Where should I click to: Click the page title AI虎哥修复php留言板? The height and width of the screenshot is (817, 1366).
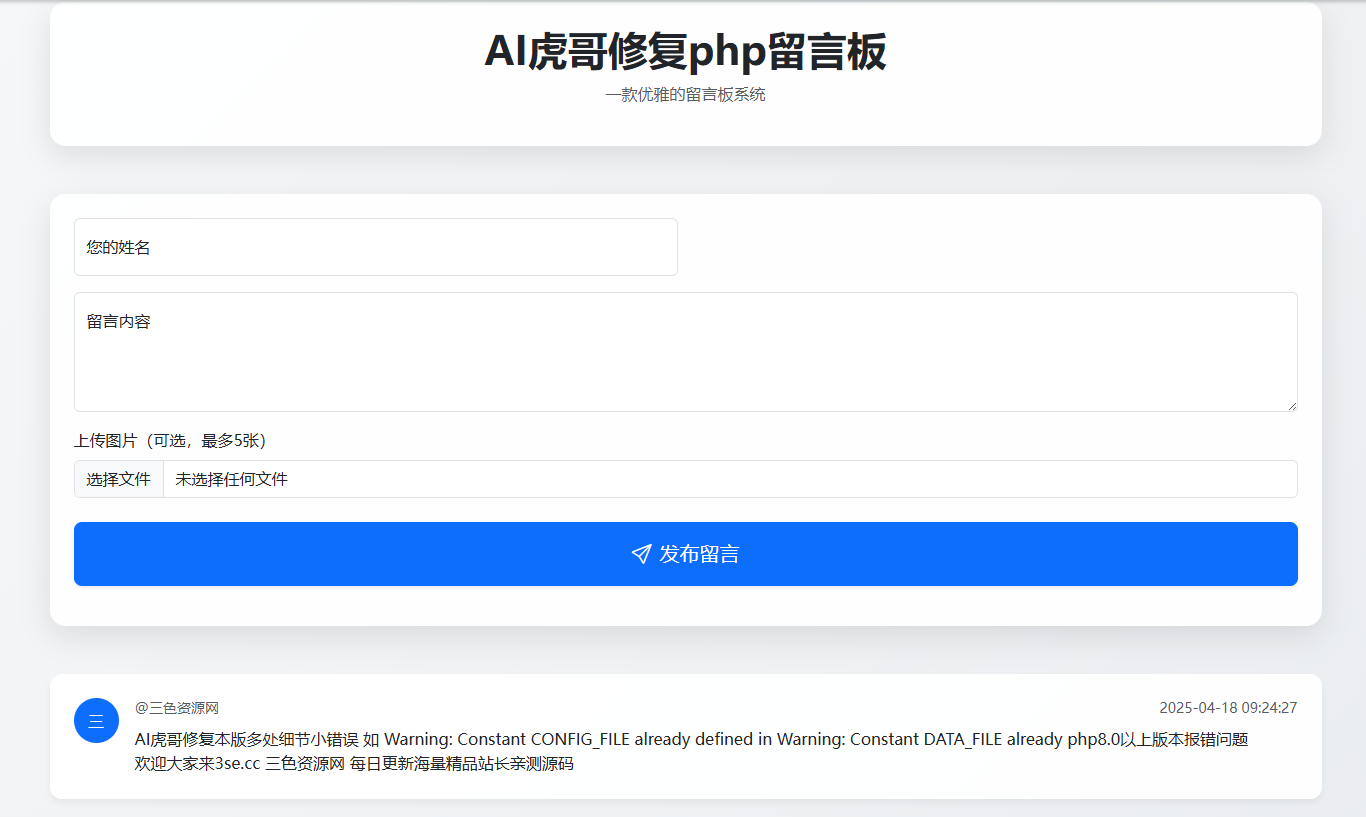(x=686, y=52)
